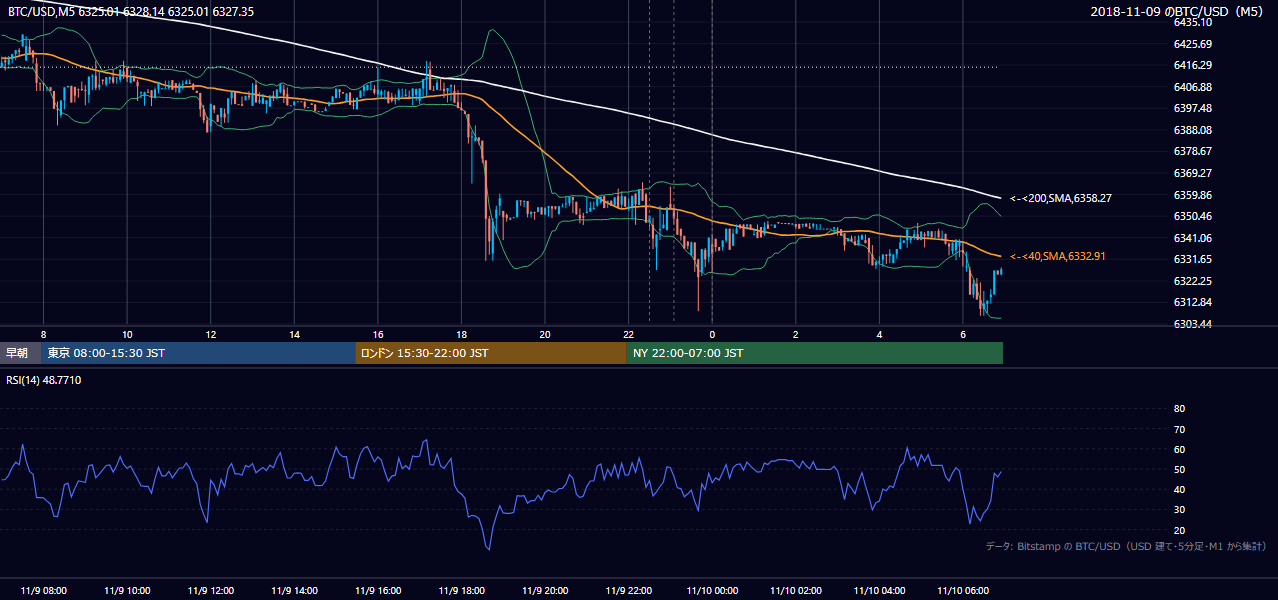This screenshot has width=1278, height=600.
Task: Click price axis value 6378.67
Action: pyautogui.click(x=1193, y=151)
